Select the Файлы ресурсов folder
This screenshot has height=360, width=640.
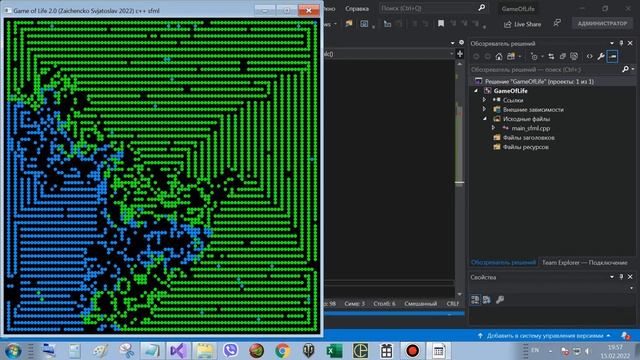(526, 147)
